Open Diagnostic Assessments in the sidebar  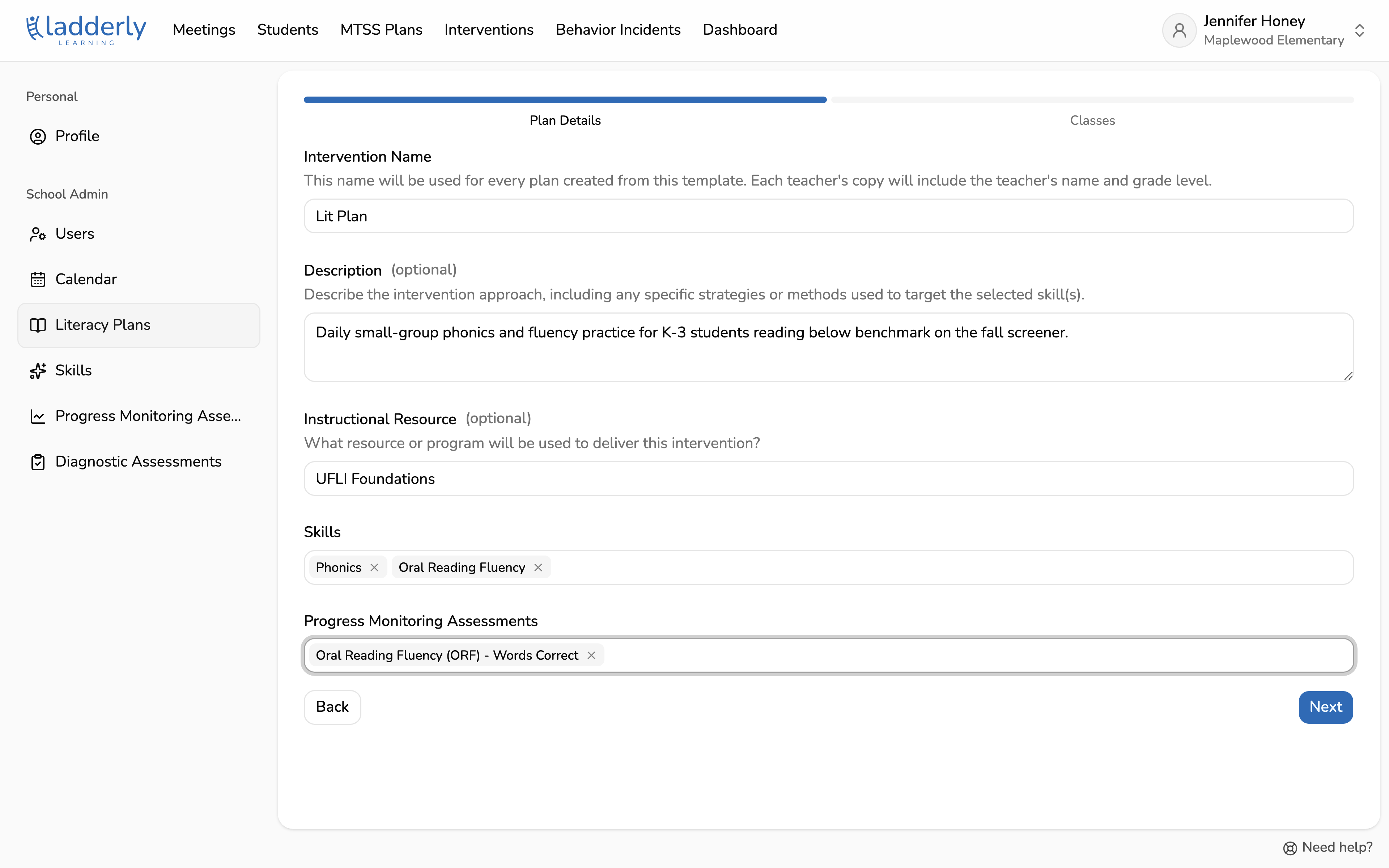[x=138, y=462]
